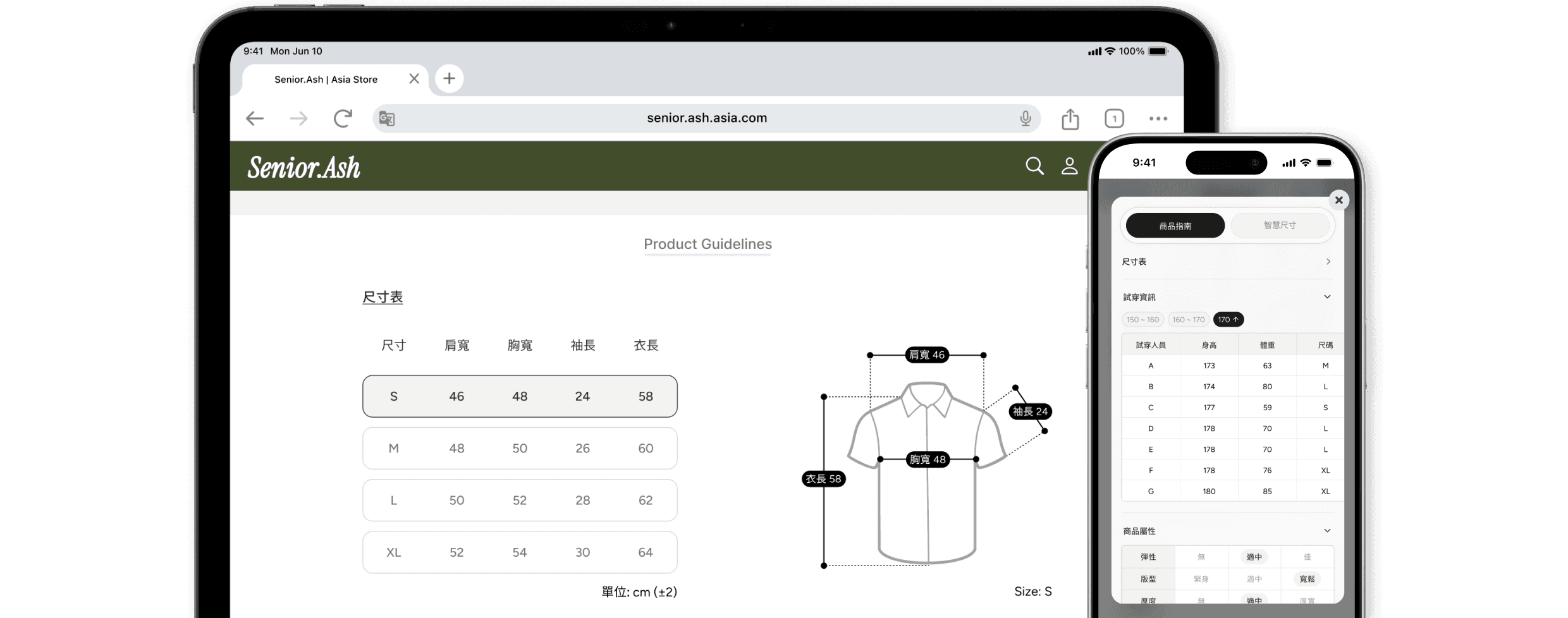1568x618 pixels.
Task: Open the tab switcher showing 1 tab
Action: (x=1114, y=119)
